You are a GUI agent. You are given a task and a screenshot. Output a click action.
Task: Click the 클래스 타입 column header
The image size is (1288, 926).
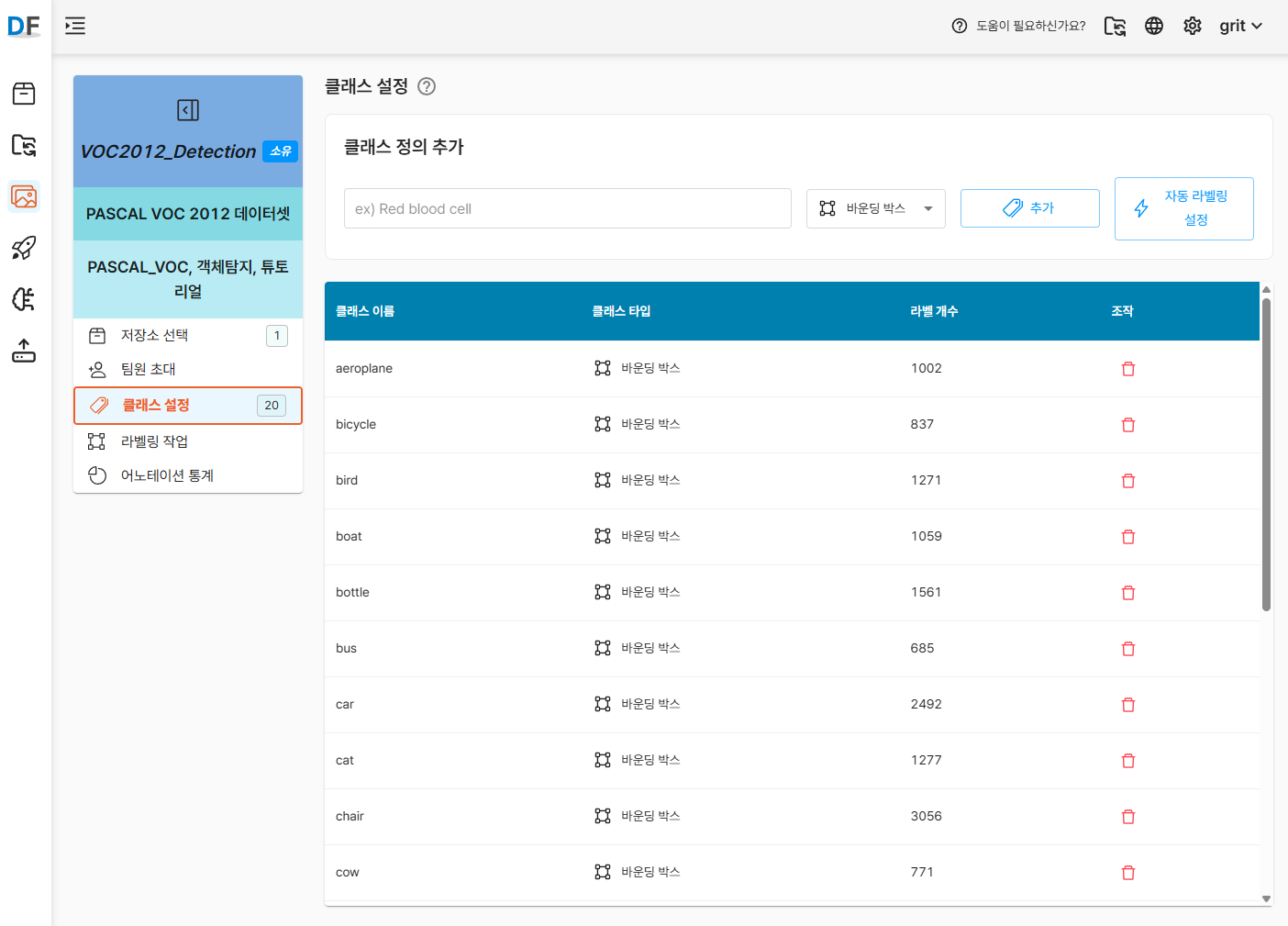pos(621,311)
